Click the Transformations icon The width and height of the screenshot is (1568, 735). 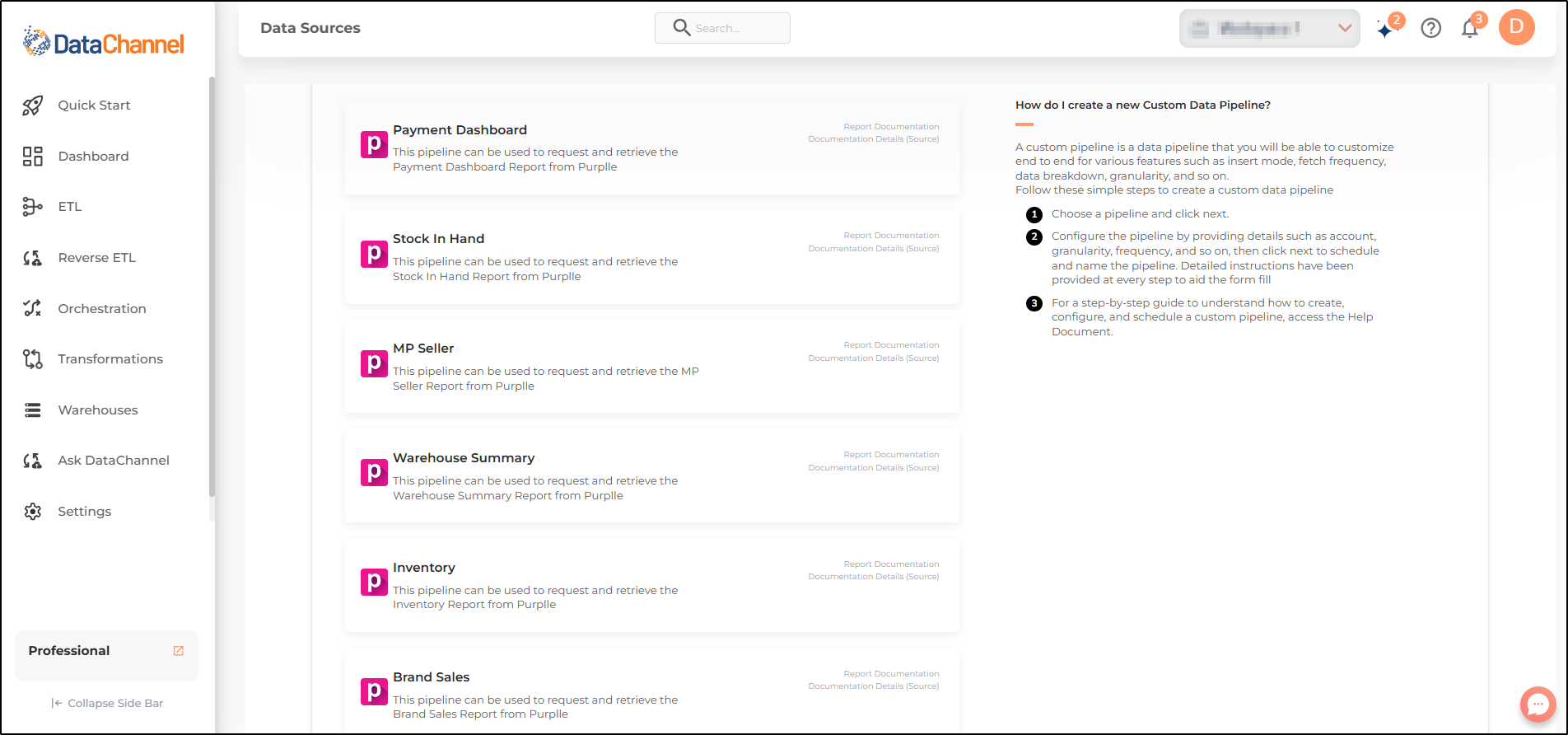[32, 359]
